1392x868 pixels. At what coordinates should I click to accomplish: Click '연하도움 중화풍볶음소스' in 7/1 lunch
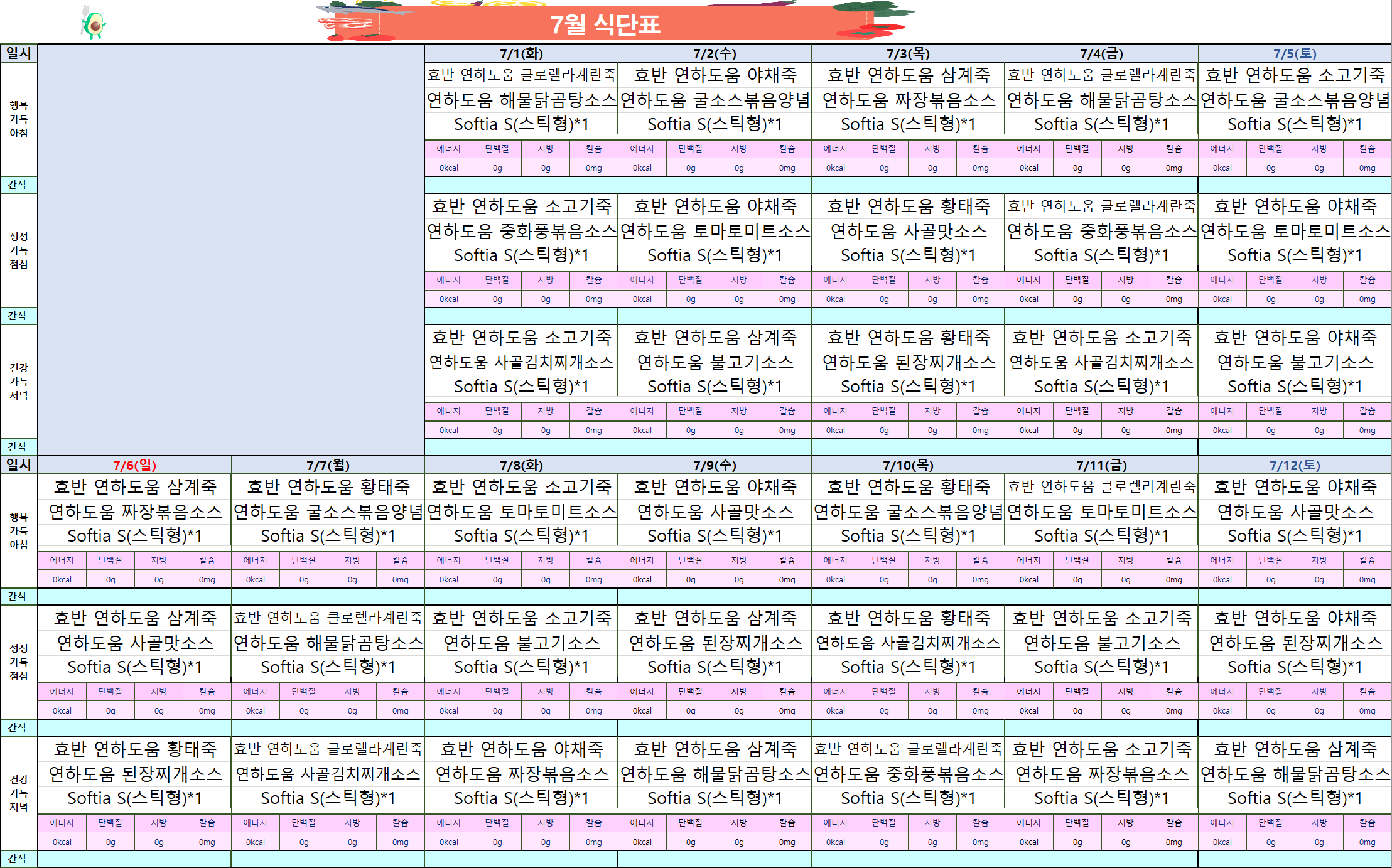pyautogui.click(x=521, y=231)
